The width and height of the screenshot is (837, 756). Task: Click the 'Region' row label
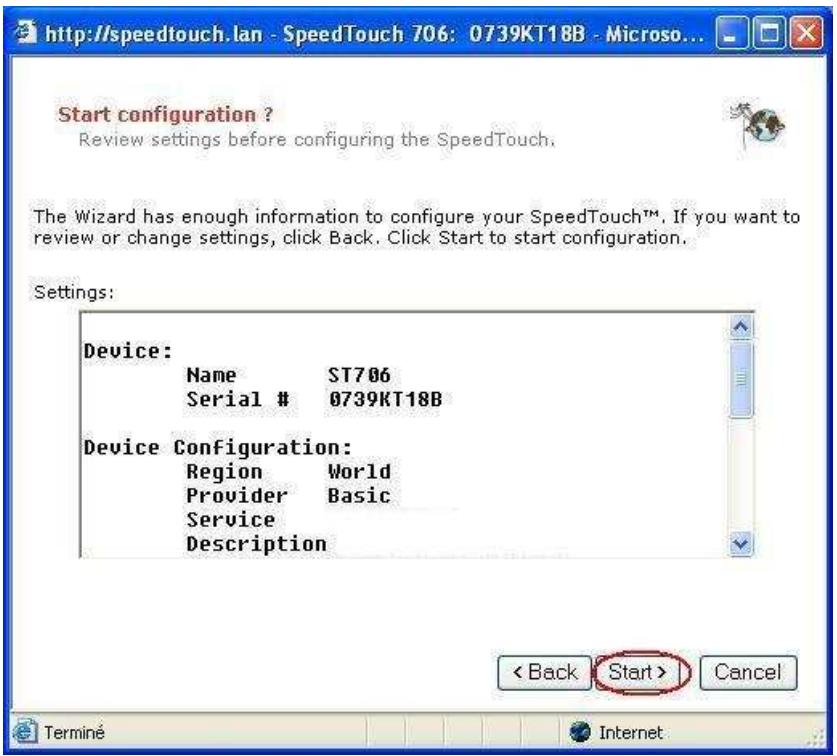pos(224,472)
